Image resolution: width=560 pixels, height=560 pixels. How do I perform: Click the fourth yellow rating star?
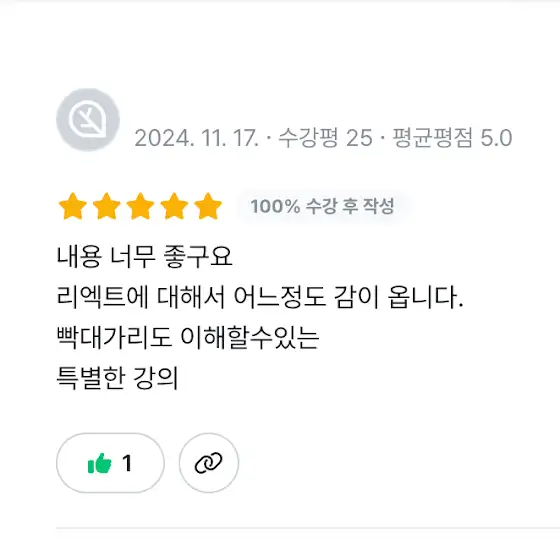click(x=174, y=206)
